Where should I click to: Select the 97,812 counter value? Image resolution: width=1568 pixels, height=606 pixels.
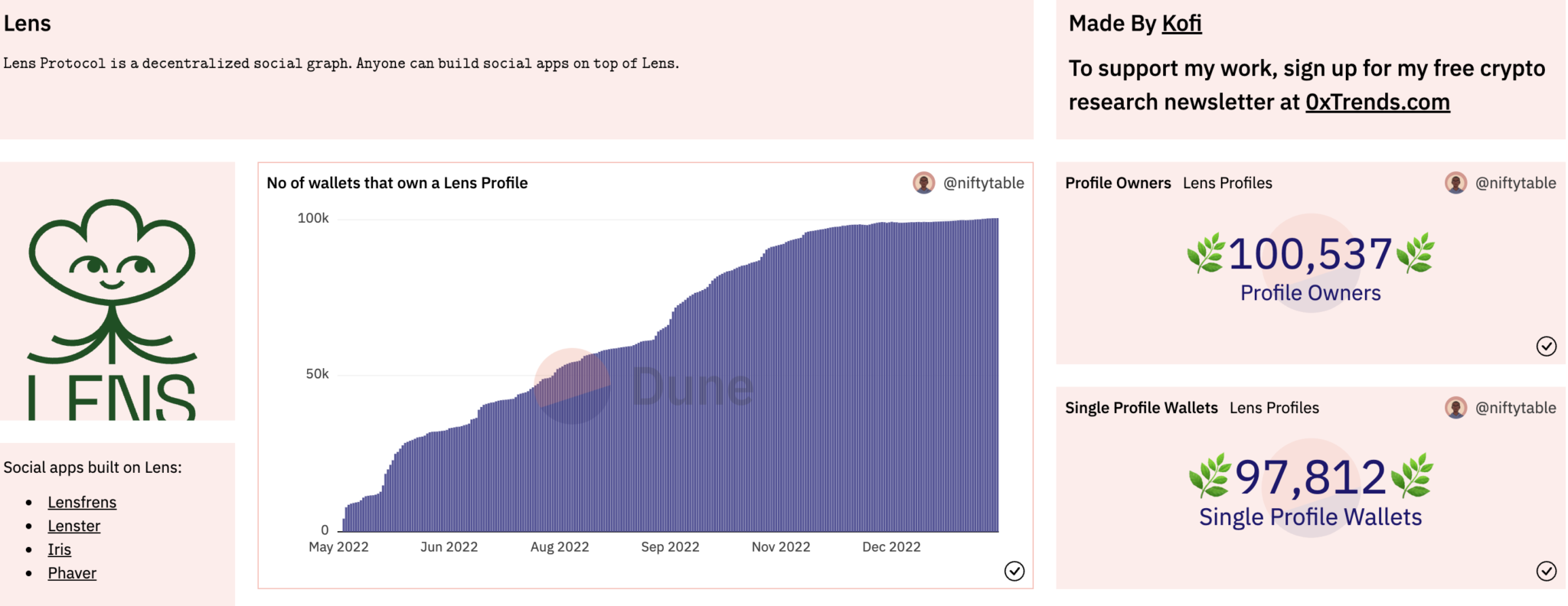1310,477
